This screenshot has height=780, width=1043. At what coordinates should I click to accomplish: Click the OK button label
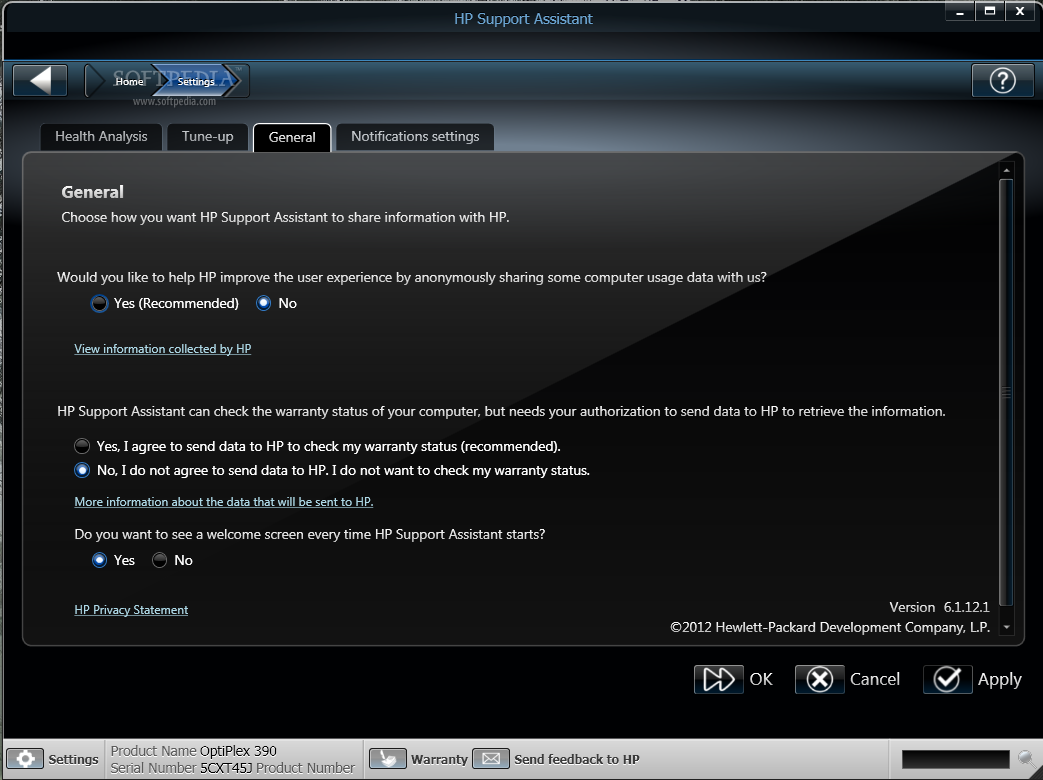(x=761, y=679)
